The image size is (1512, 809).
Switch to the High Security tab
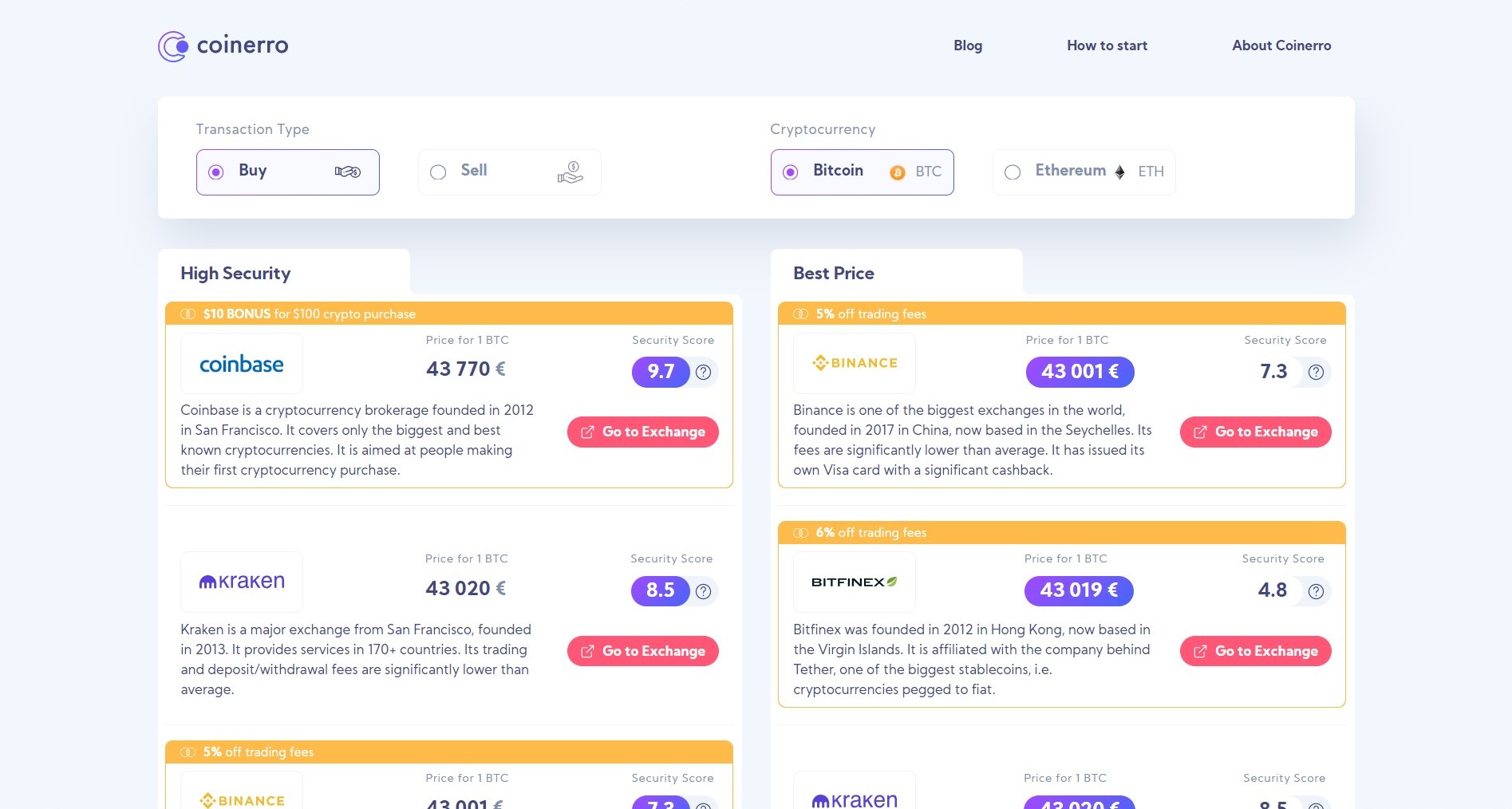(236, 273)
